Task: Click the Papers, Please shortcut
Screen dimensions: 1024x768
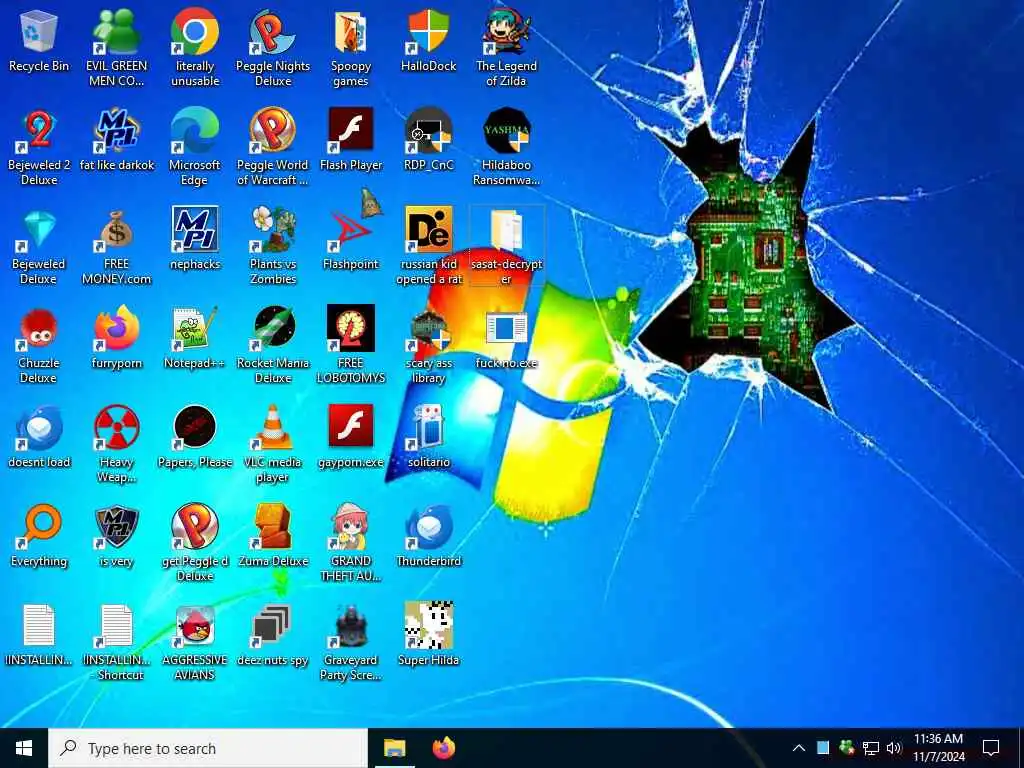Action: [x=195, y=438]
